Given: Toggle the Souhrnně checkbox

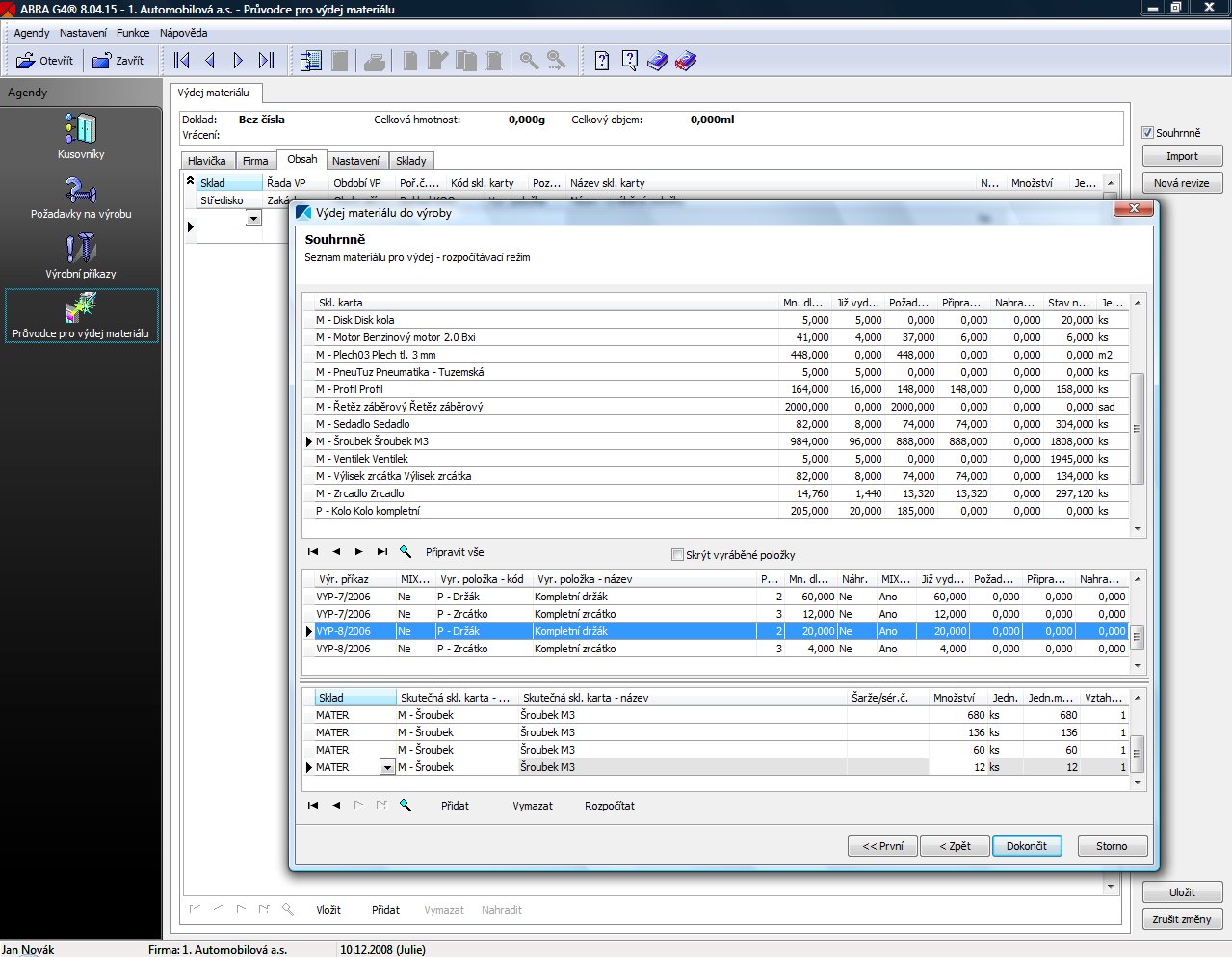Looking at the screenshot, I should pos(1147,133).
